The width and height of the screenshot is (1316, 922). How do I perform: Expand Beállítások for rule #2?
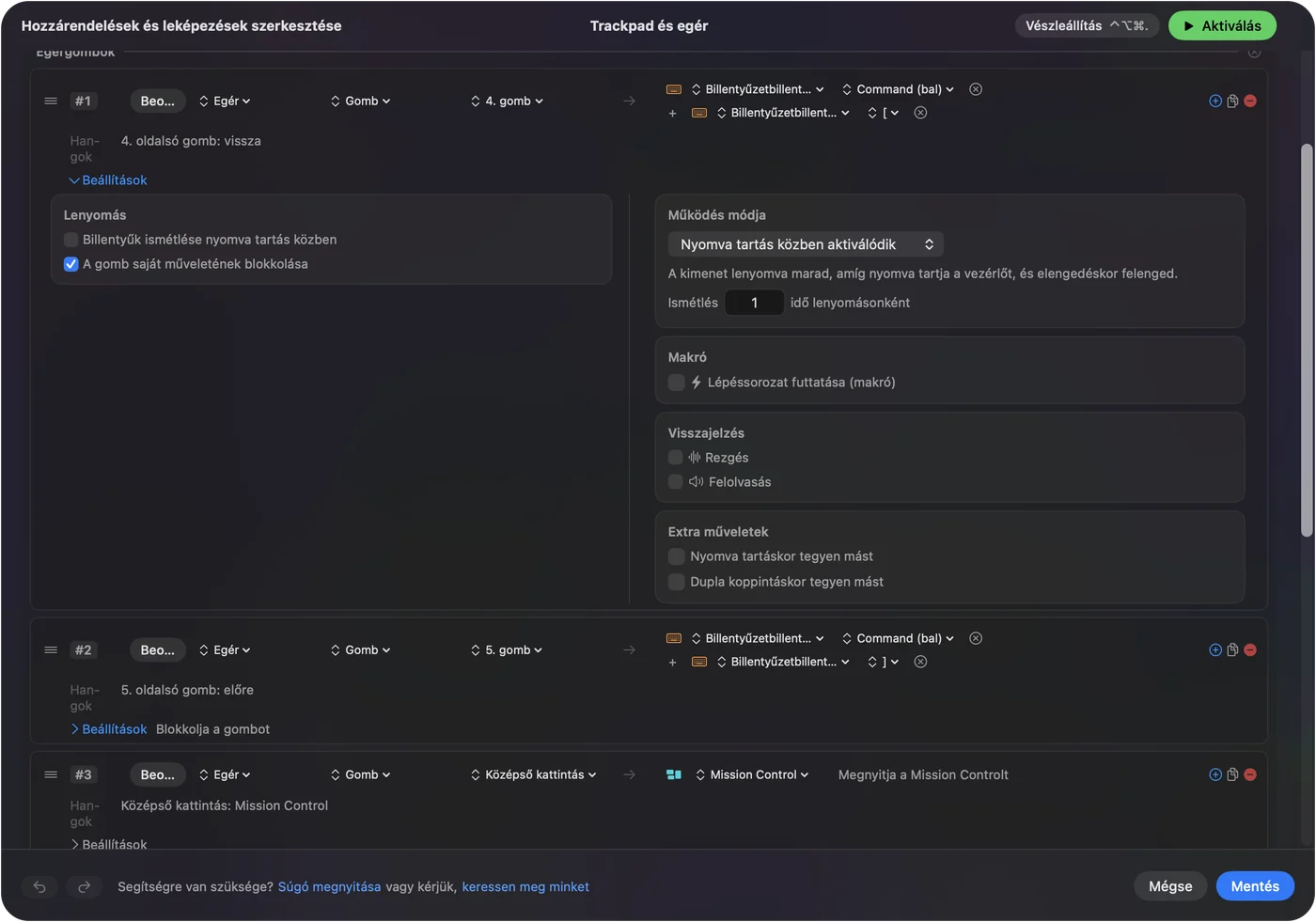click(x=108, y=729)
